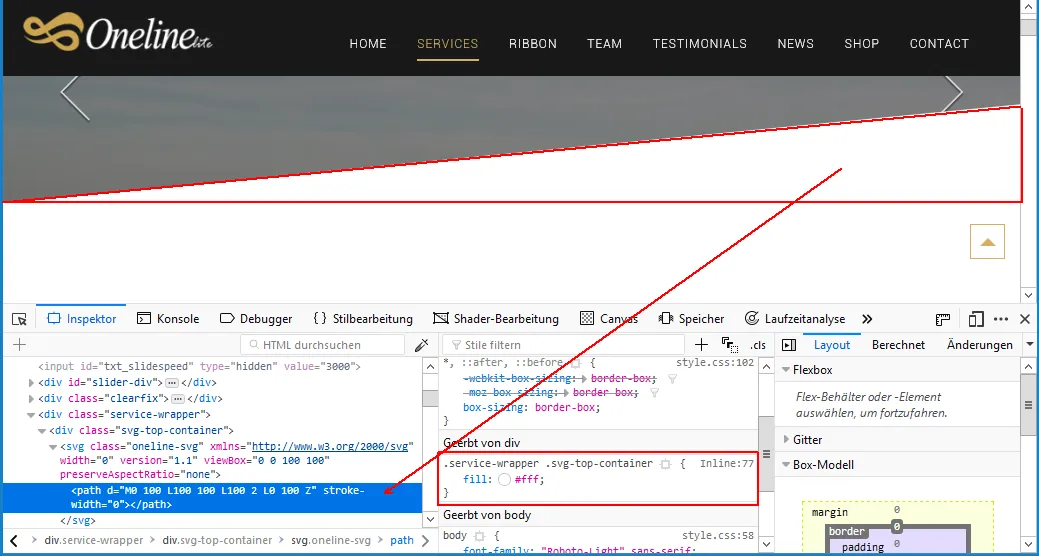
Task: Click the ellipsis badge in slider-div row
Action: [172, 382]
